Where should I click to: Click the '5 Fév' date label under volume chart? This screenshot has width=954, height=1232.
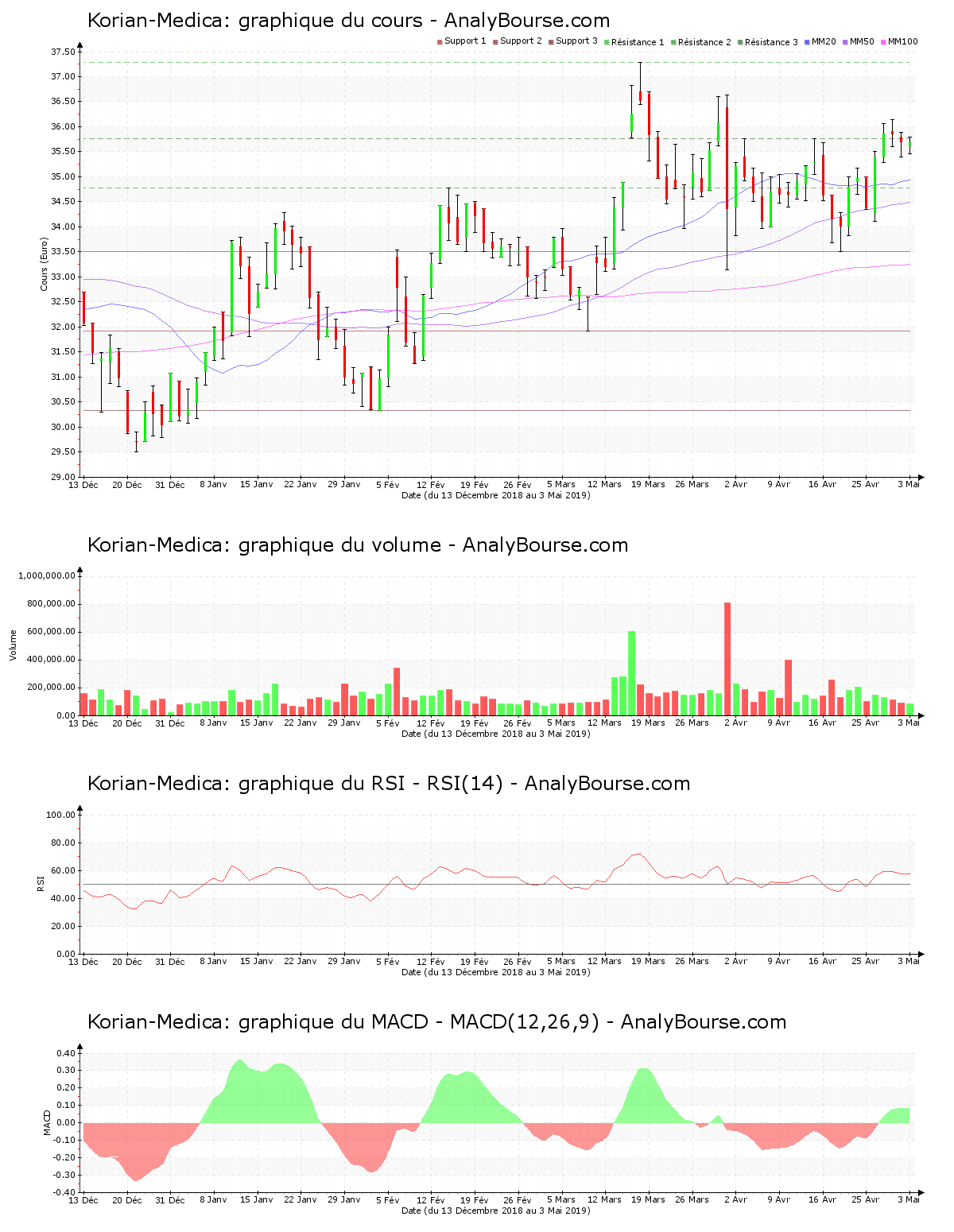click(x=387, y=723)
